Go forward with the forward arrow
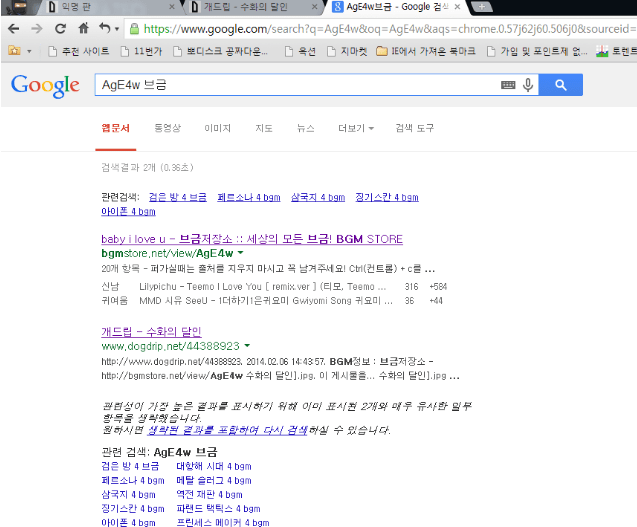This screenshot has height=527, width=637. tap(37, 28)
